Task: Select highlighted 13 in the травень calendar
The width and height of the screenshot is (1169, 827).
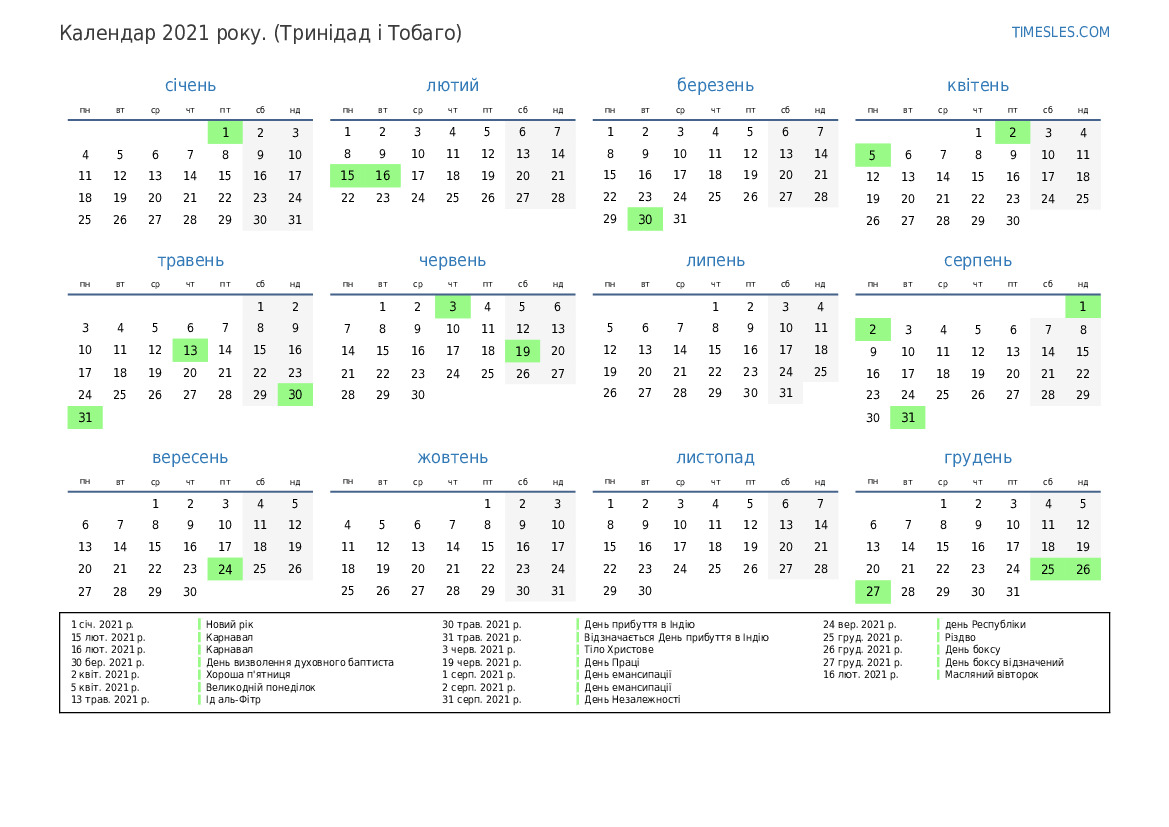Action: [x=190, y=350]
